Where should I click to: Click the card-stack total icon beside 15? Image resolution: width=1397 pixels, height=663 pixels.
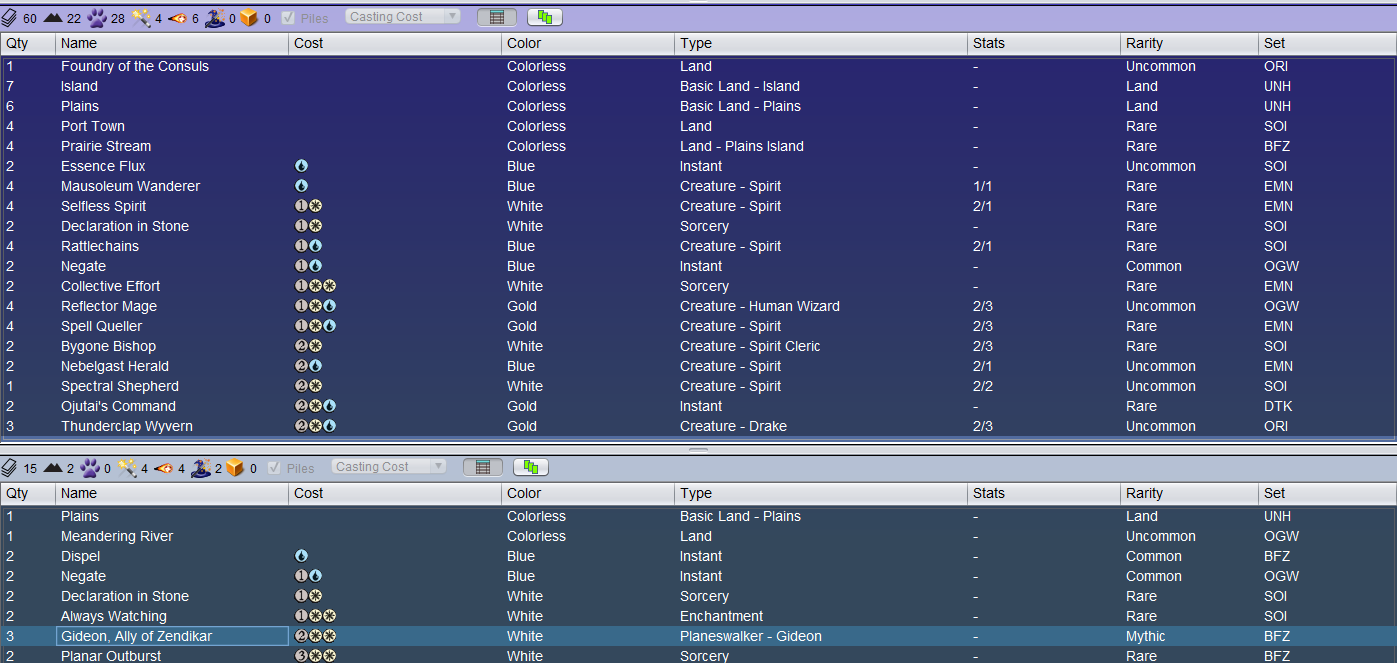pos(10,468)
